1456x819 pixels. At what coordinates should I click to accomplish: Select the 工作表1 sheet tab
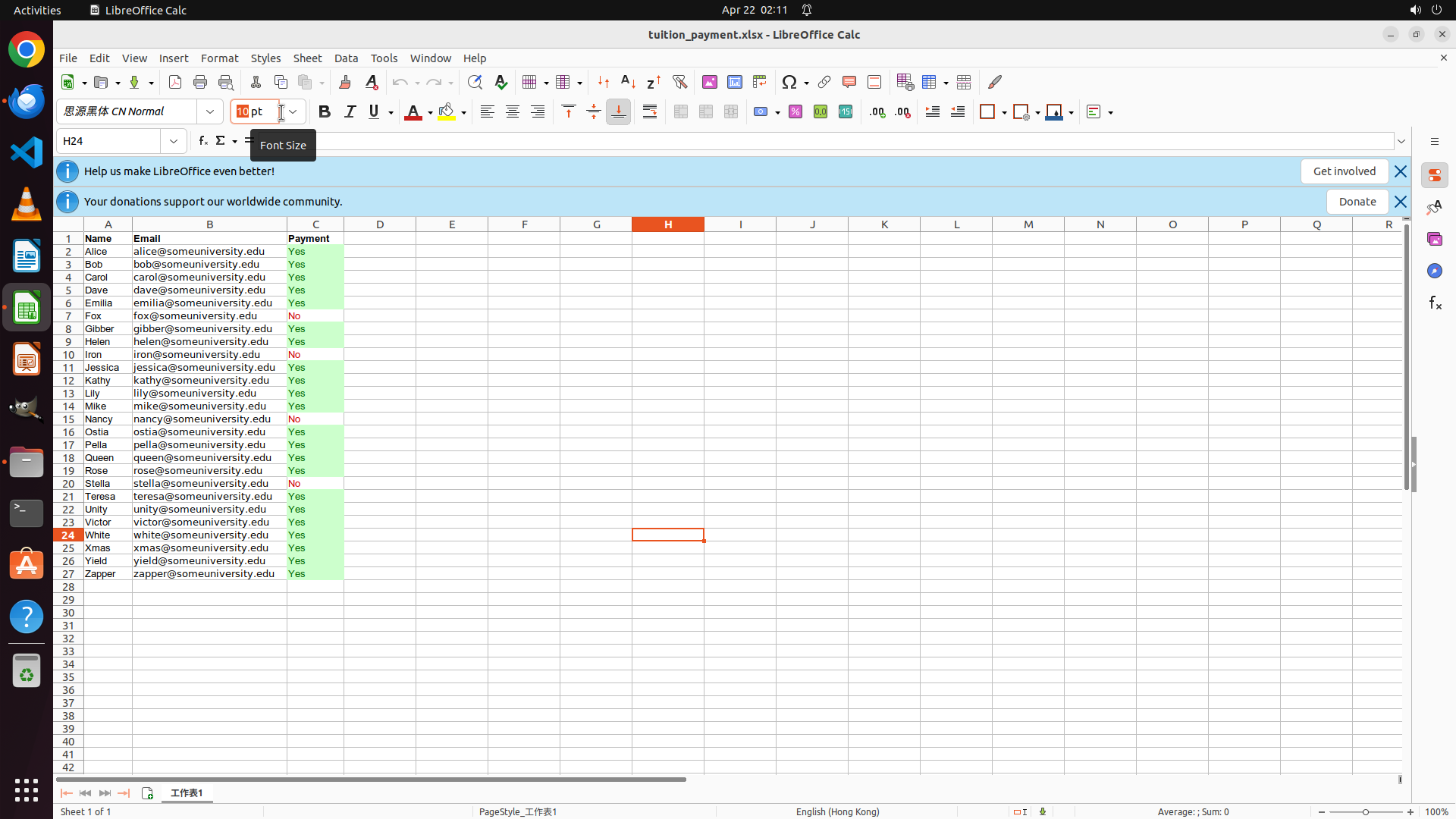click(x=187, y=792)
